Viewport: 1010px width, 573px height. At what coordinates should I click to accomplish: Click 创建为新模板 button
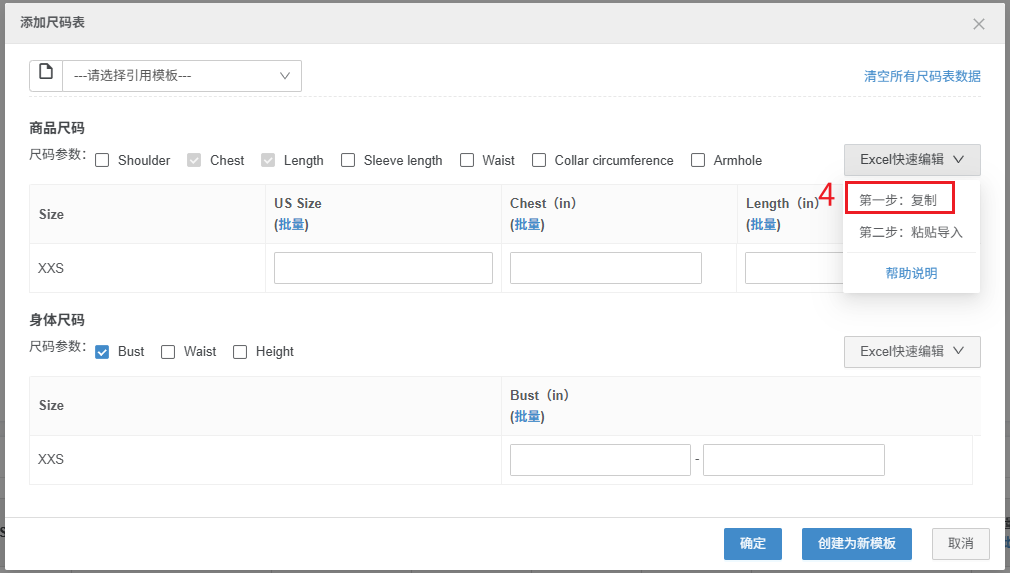[856, 544]
